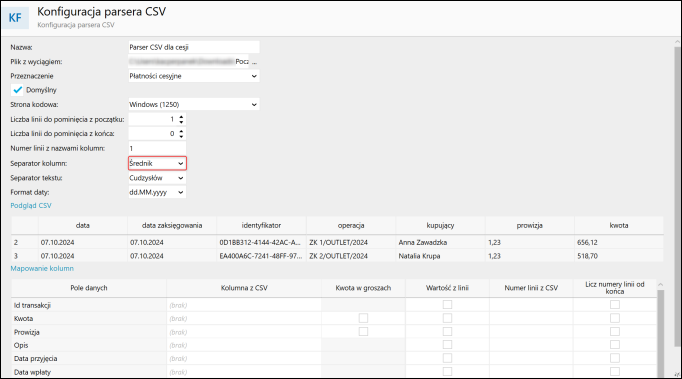Select the kwota column header
Image resolution: width=682 pixels, height=379 pixels.
(x=619, y=225)
